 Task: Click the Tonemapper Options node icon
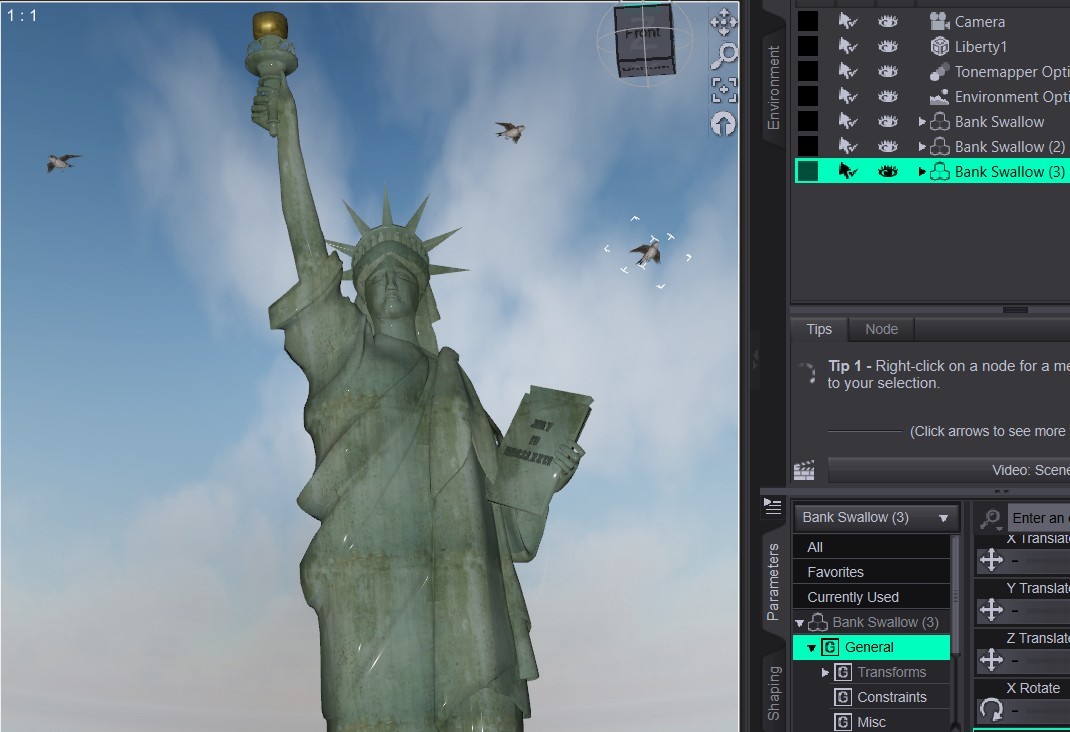tap(940, 72)
